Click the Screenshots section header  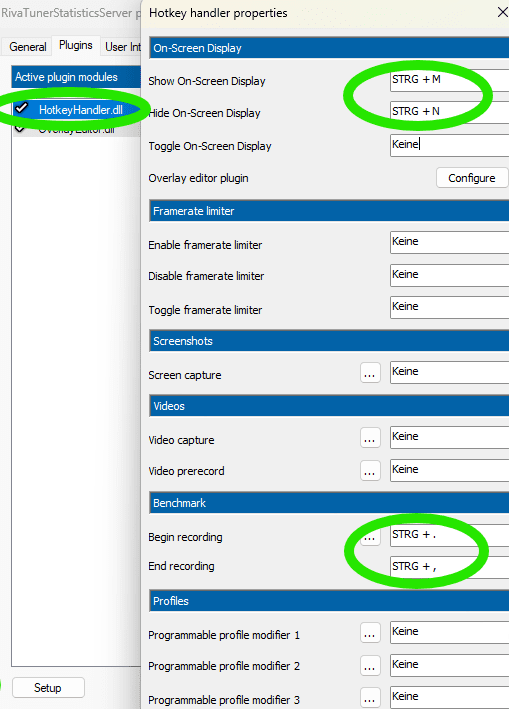point(329,341)
